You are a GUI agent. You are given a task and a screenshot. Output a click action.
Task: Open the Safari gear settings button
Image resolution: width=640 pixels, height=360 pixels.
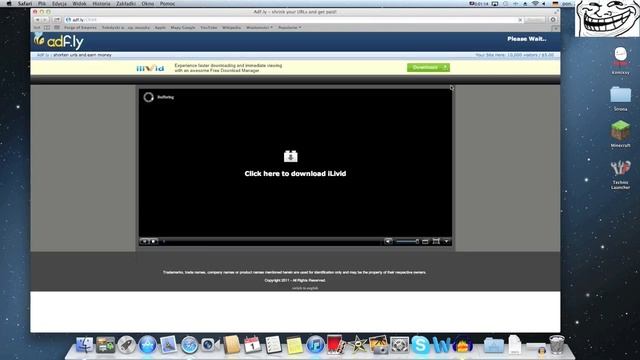point(553,20)
